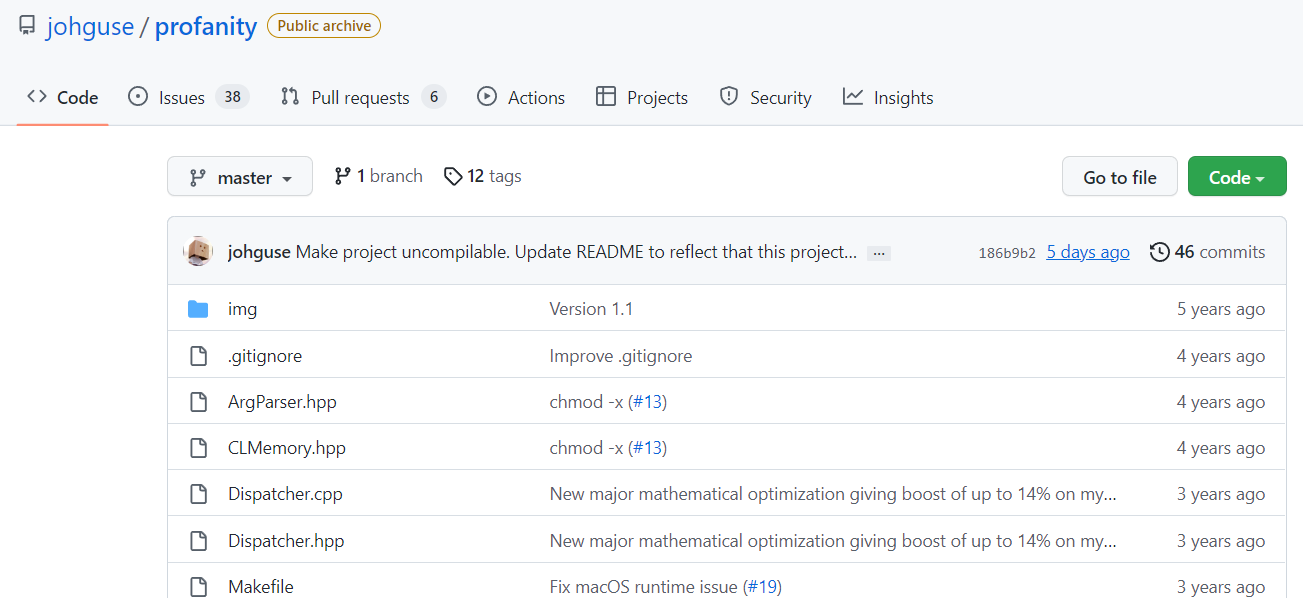This screenshot has width=1303, height=598.
Task: Open the Pull requests tab
Action: [x=362, y=97]
